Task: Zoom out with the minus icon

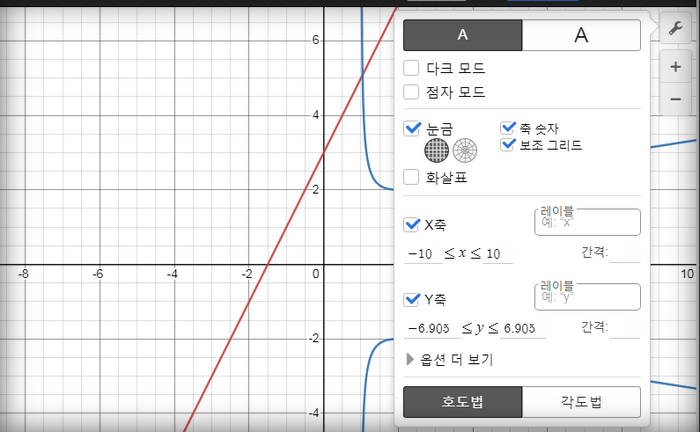Action: click(675, 99)
